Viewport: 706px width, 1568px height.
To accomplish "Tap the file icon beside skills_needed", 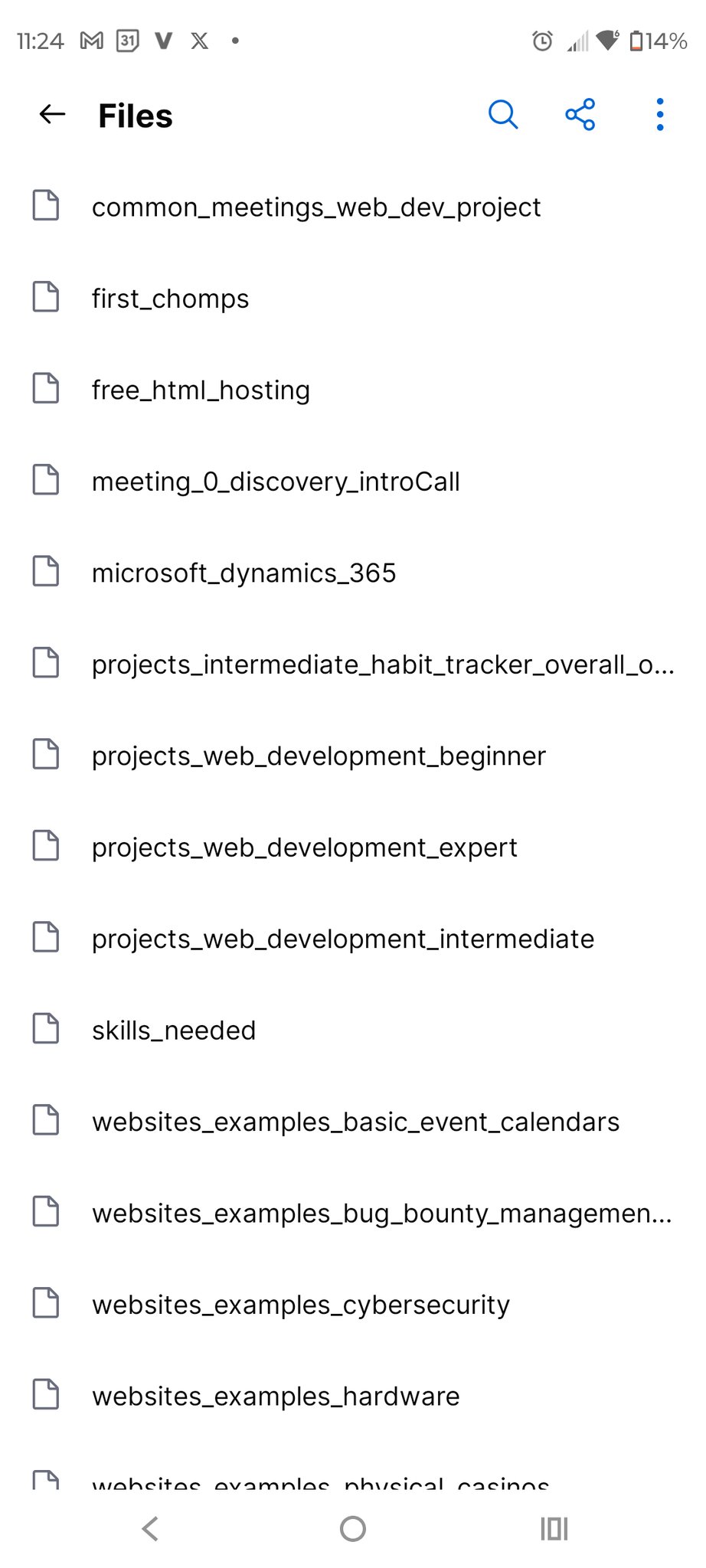I will 46,1029.
